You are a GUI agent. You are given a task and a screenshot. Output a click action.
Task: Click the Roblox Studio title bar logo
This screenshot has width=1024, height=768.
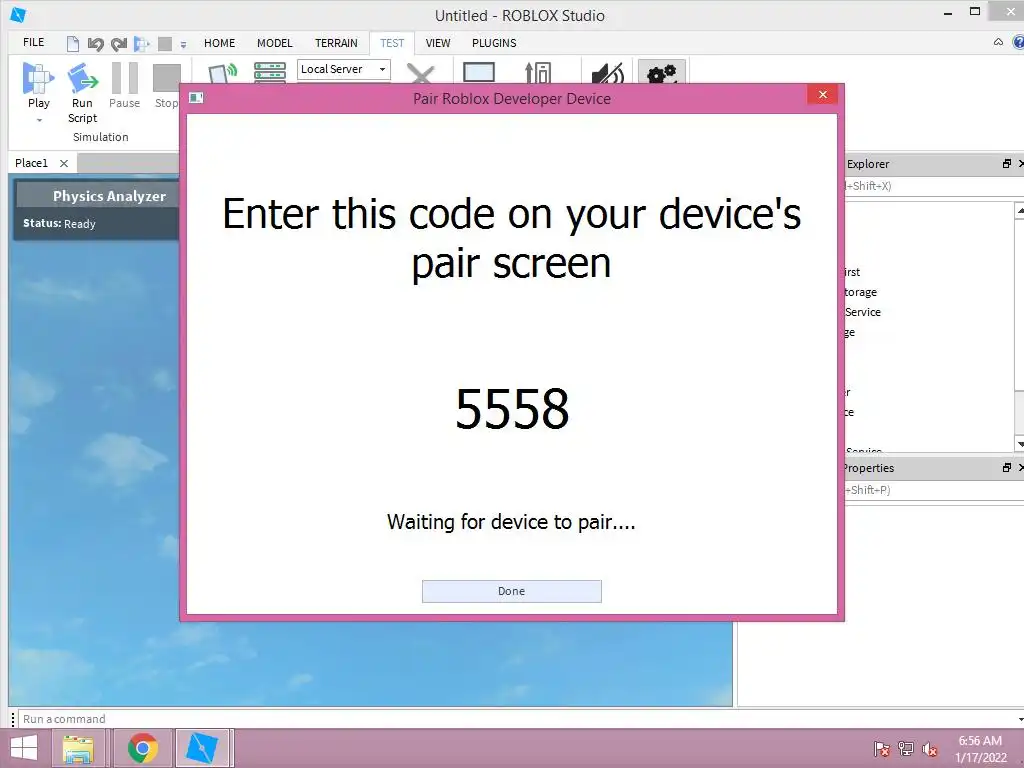pos(18,14)
